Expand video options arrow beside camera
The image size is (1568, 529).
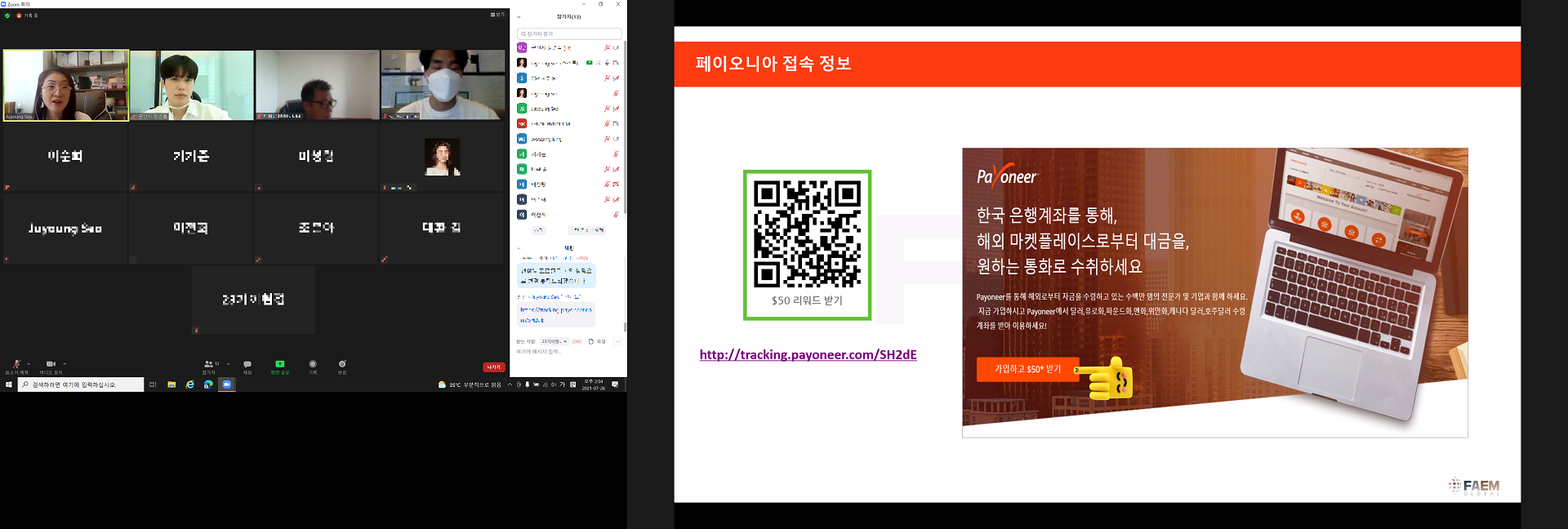point(65,363)
